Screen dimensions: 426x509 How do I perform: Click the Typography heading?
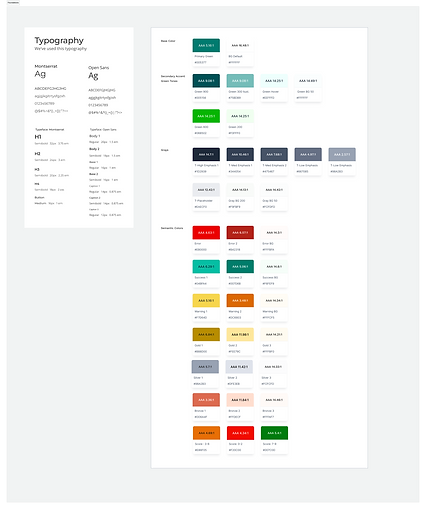59,41
